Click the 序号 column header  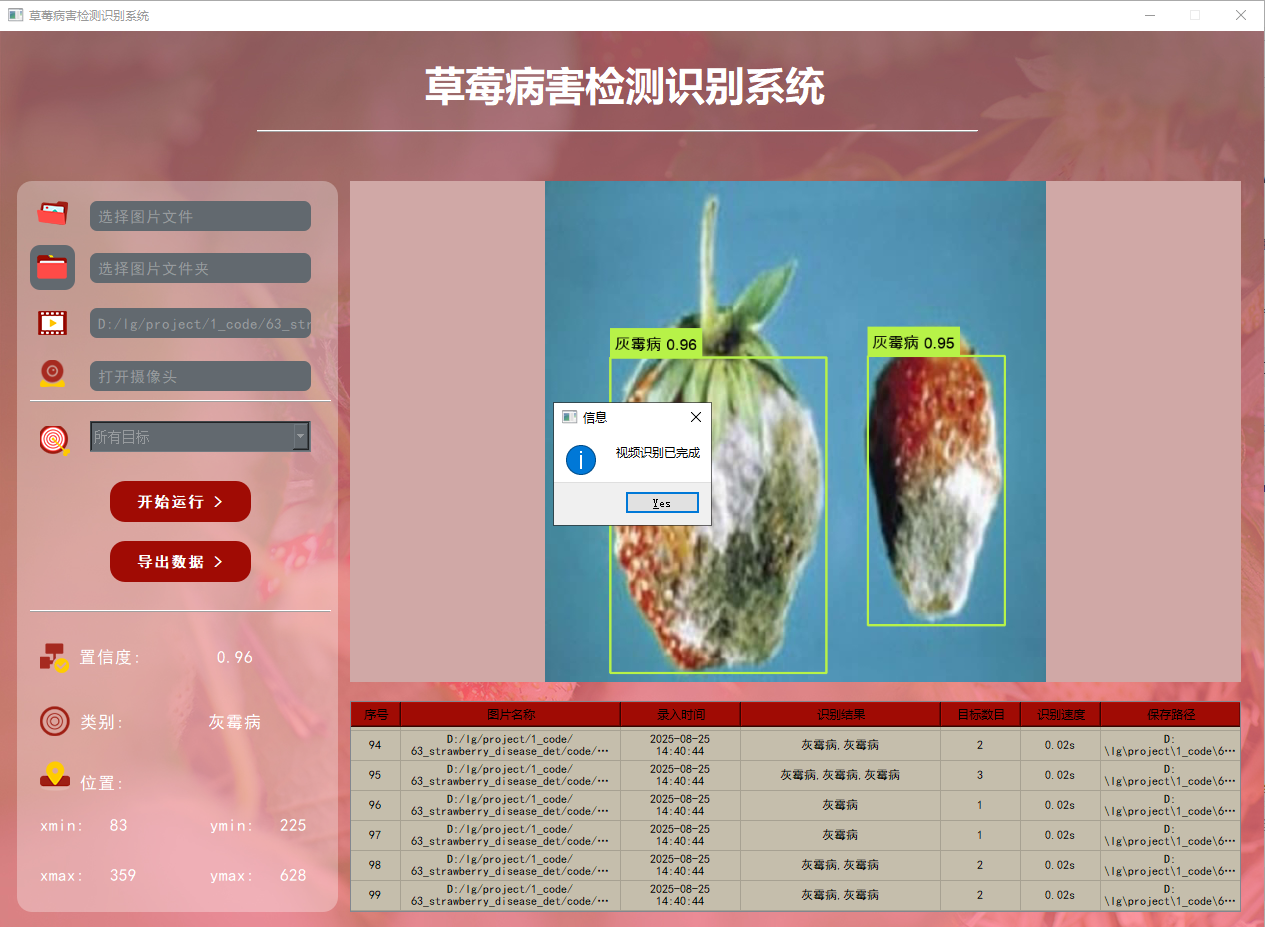coord(376,714)
